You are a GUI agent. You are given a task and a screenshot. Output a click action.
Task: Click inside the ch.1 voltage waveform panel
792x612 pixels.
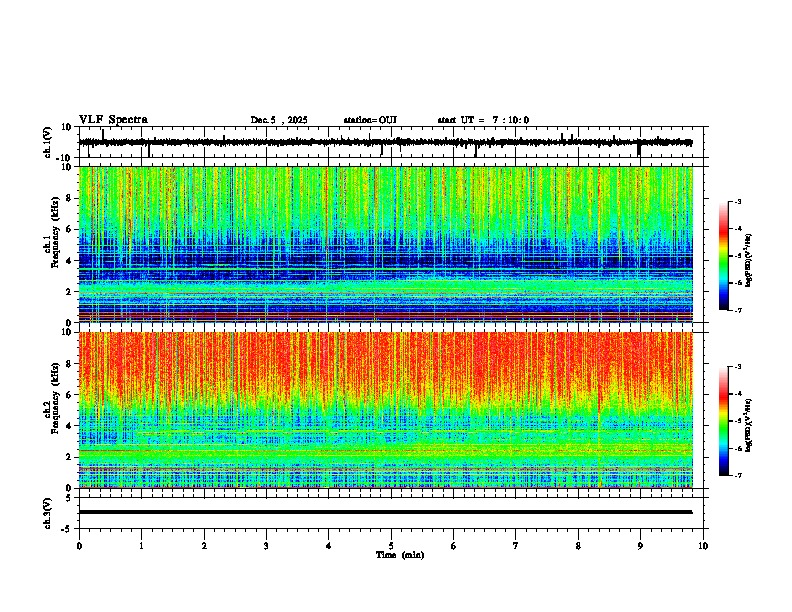pyautogui.click(x=390, y=142)
